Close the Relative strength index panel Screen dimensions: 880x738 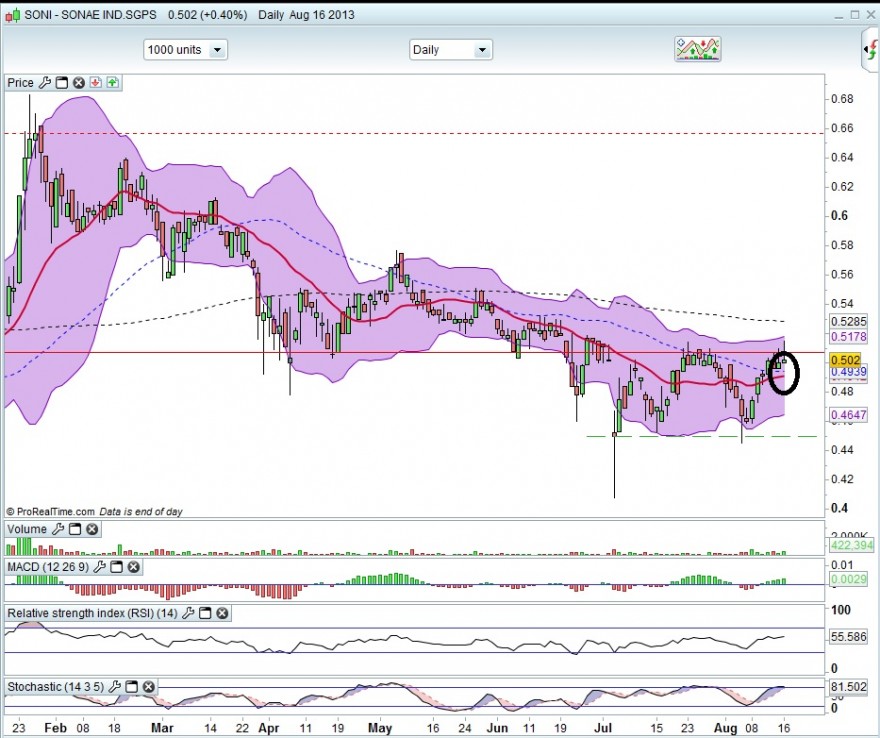pos(222,613)
